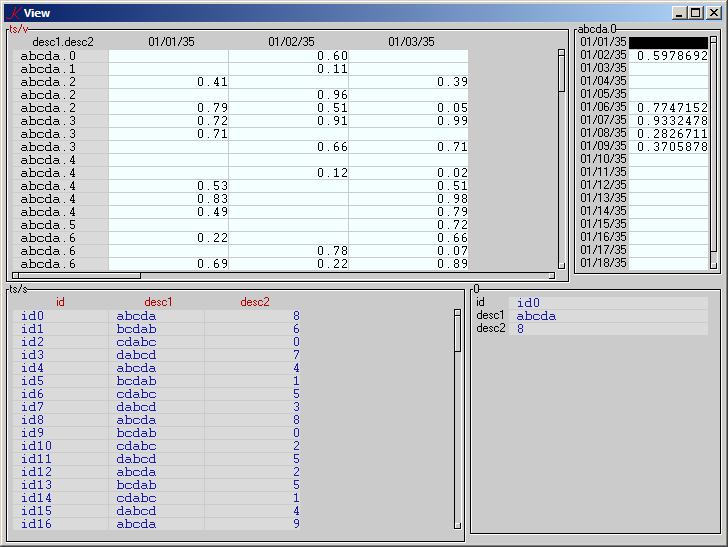This screenshot has width=728, height=547.
Task: Select the 01/06/35 row in abcda.0 panel
Action: (x=603, y=107)
